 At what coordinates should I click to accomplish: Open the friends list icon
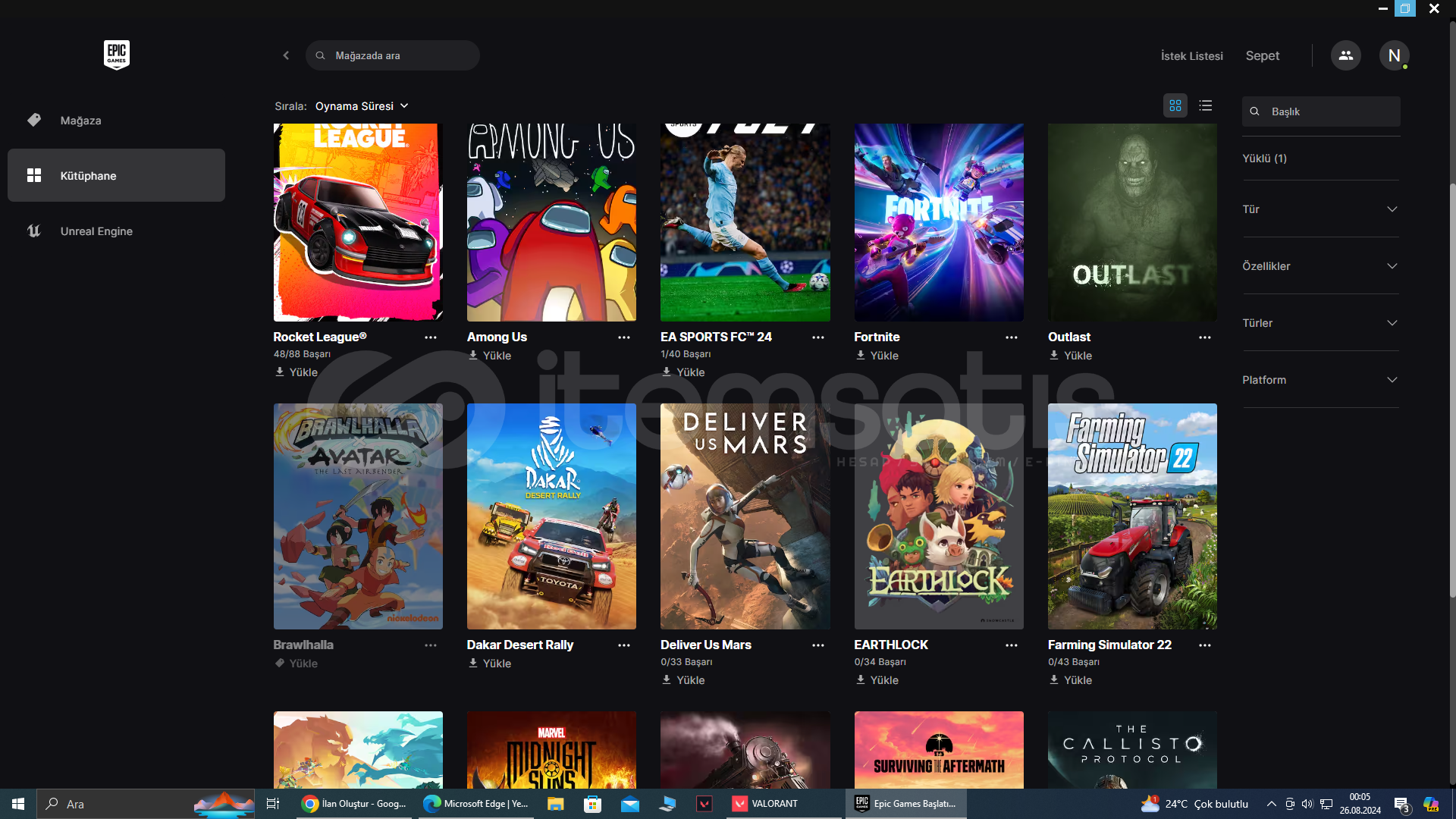1345,55
